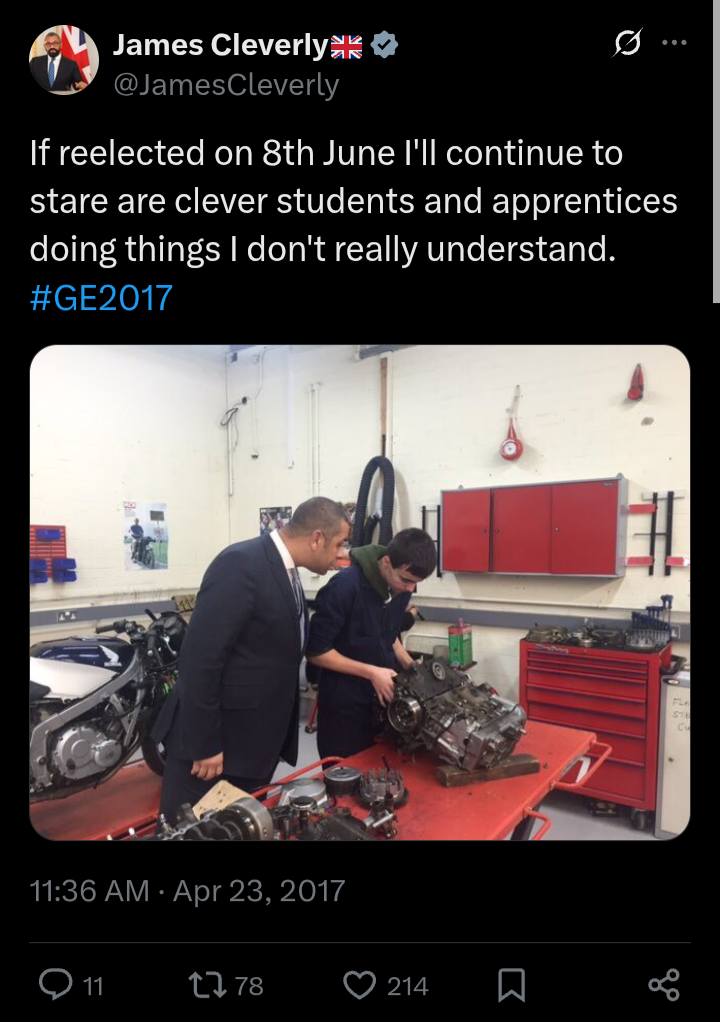Open James Cleverly's profile avatar
720x1022 pixels.
point(64,61)
